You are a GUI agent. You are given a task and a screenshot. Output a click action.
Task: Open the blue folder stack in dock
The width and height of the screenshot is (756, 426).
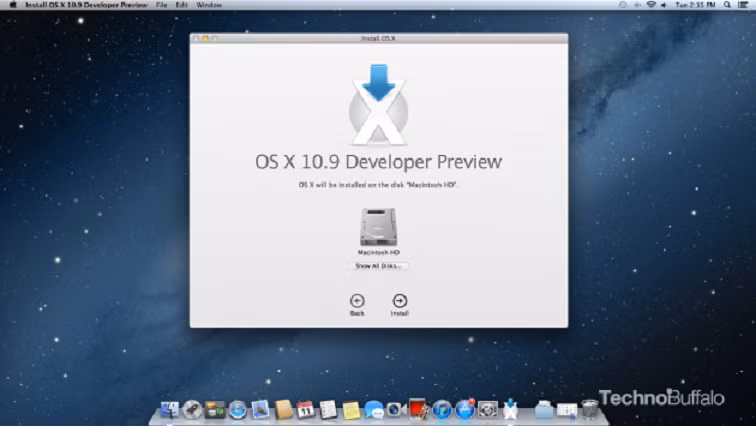[x=544, y=410]
